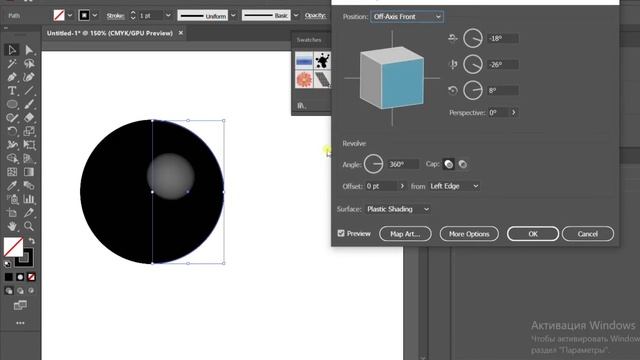Select the Gradient tool
Image resolution: width=640 pixels, height=360 pixels.
tap(29, 172)
